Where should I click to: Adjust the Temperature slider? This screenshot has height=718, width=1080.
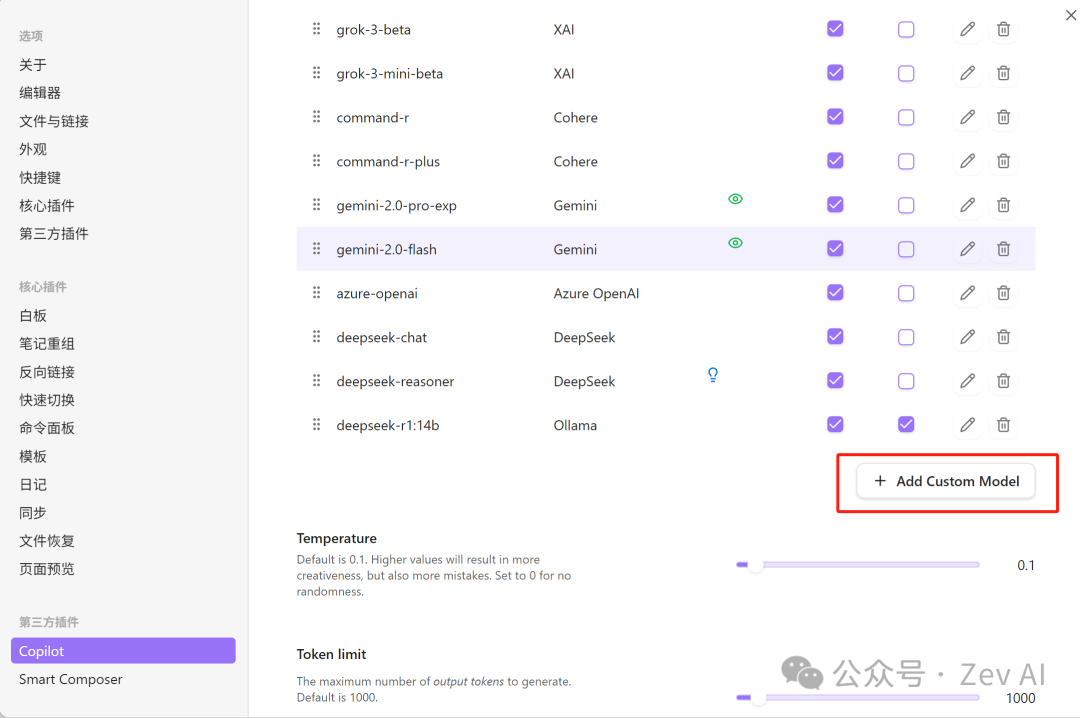click(x=858, y=565)
